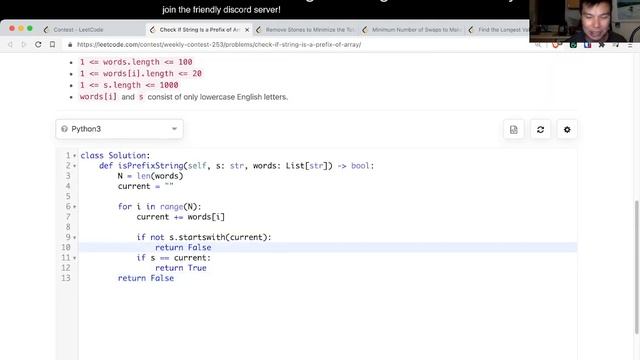Viewport: 640px width, 360px height.
Task: Open the extensions puzzle icon
Action: click(602, 45)
